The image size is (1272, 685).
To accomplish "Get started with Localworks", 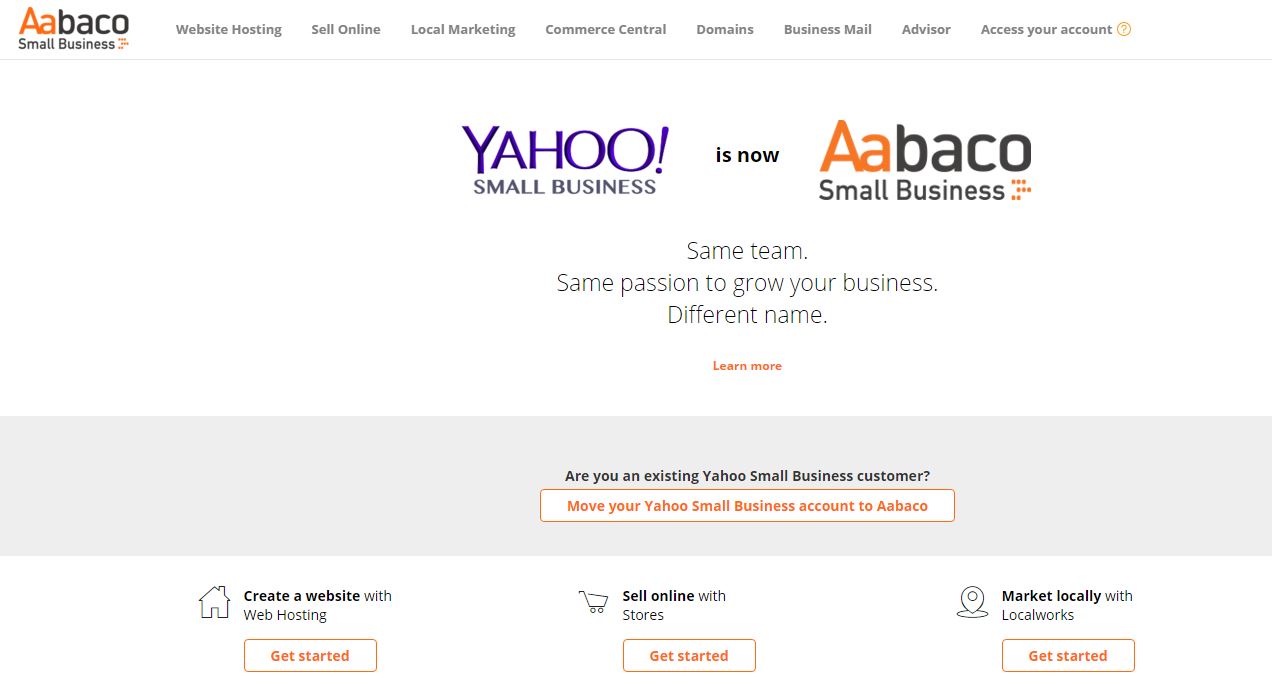I will point(1068,656).
